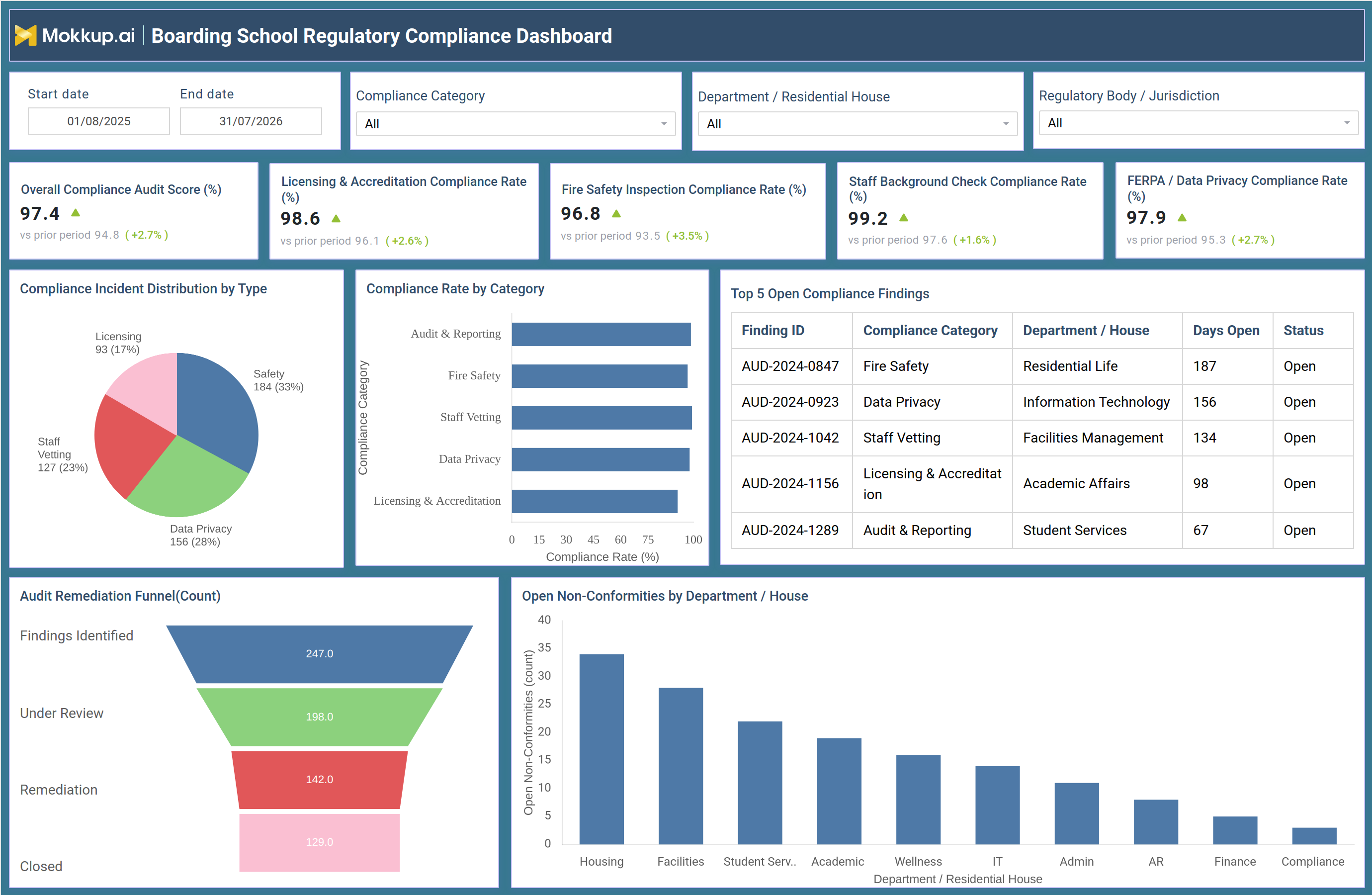Click finding ID AUD-2024-1156
Image resolution: width=1372 pixels, height=895 pixels.
[x=790, y=483]
